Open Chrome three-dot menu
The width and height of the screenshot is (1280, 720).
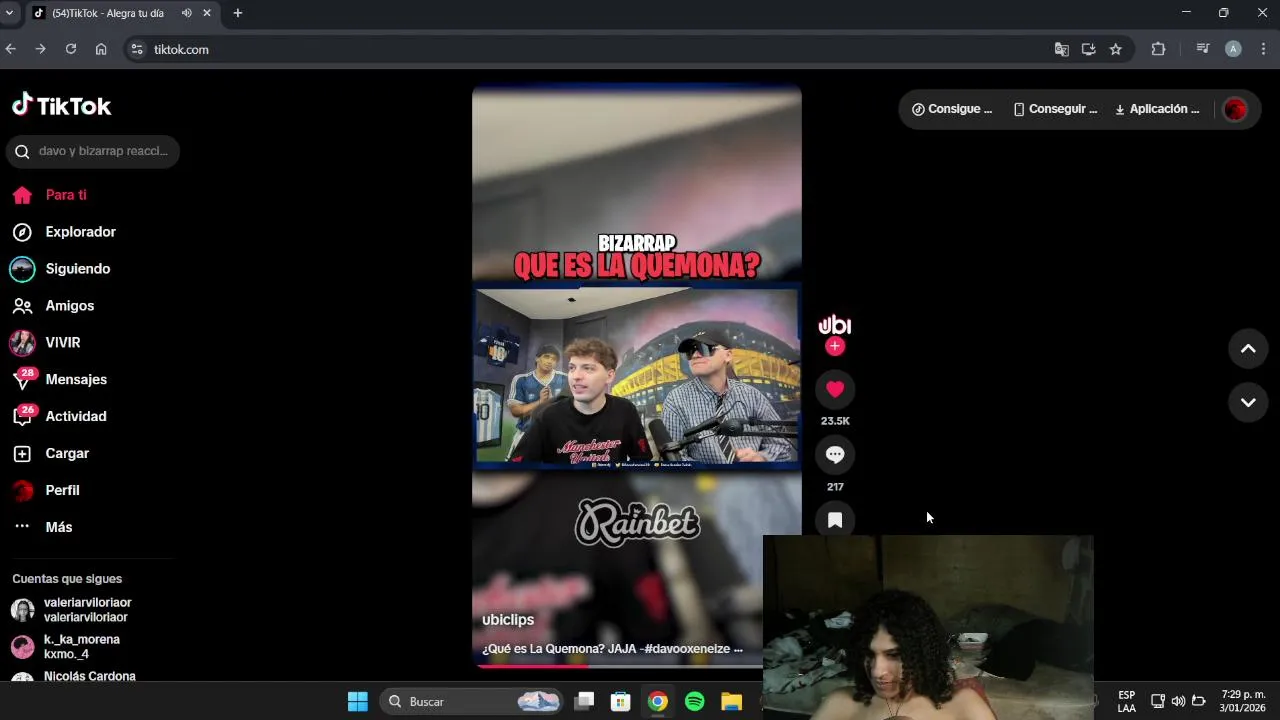pos(1263,49)
